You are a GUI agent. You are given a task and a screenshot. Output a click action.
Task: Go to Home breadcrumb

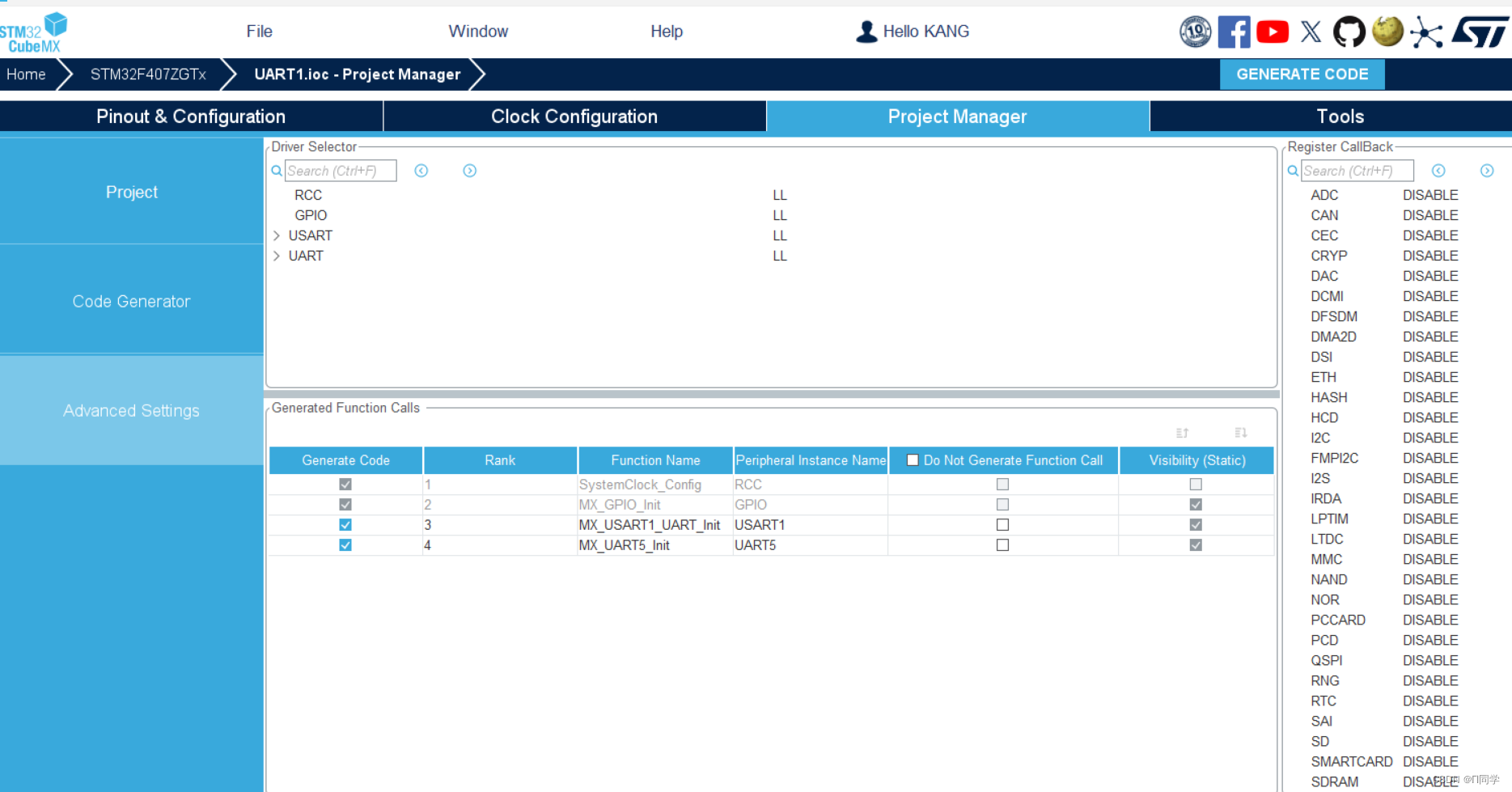(26, 74)
